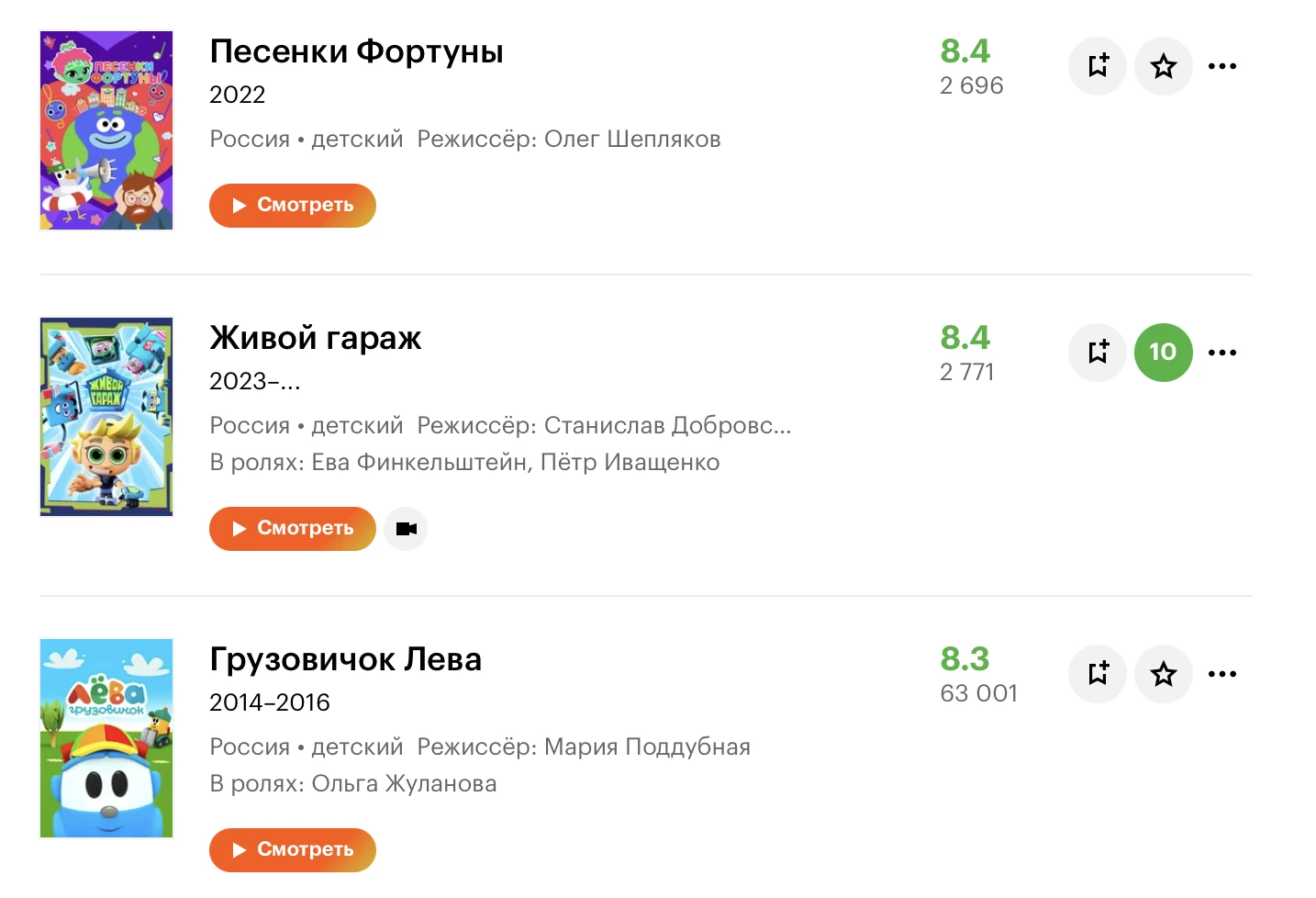
Task: Open Грузовичок Лева title link
Action: click(345, 659)
